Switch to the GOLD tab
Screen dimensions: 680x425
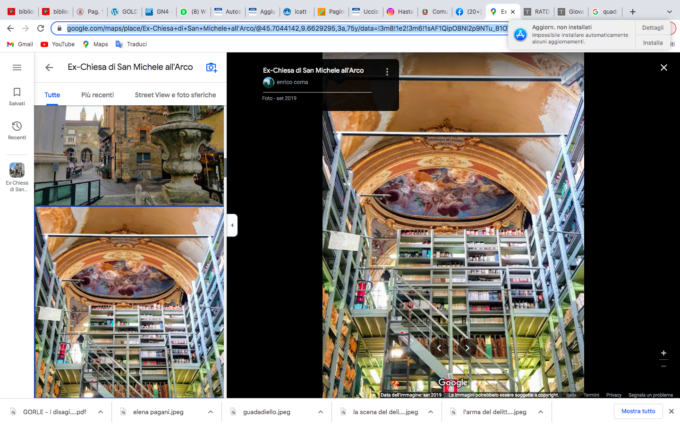[124, 12]
